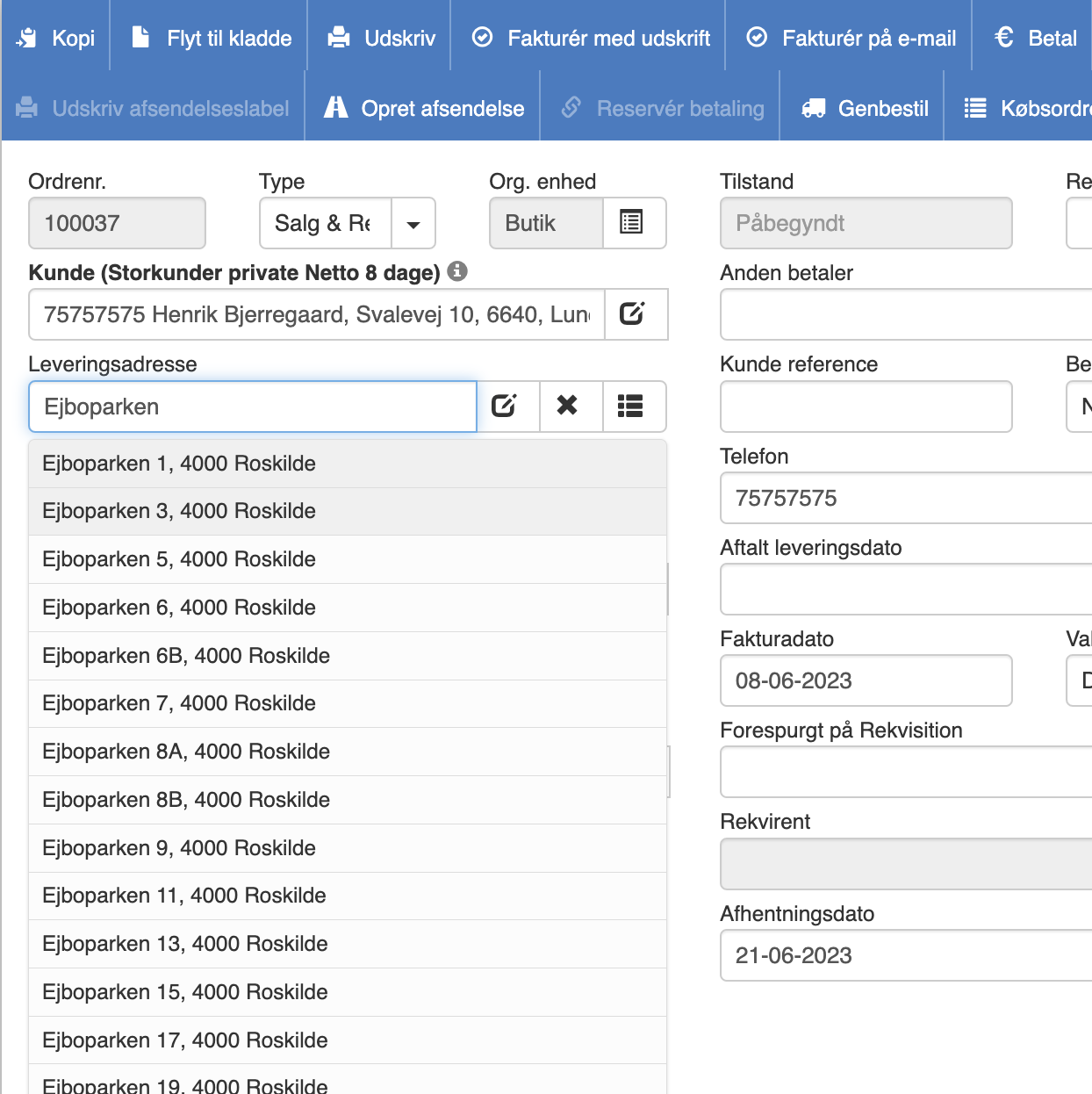Click the Rekvirent field
Screen dimensions: 1092x1094
tap(906, 864)
